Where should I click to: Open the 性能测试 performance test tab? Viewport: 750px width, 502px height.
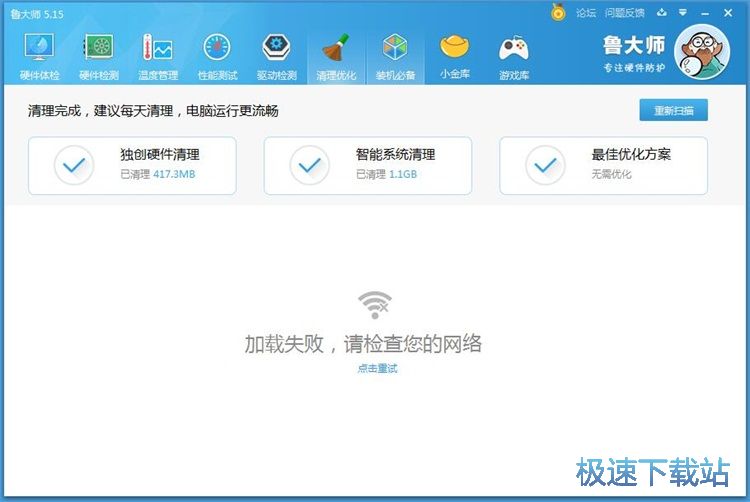(217, 57)
